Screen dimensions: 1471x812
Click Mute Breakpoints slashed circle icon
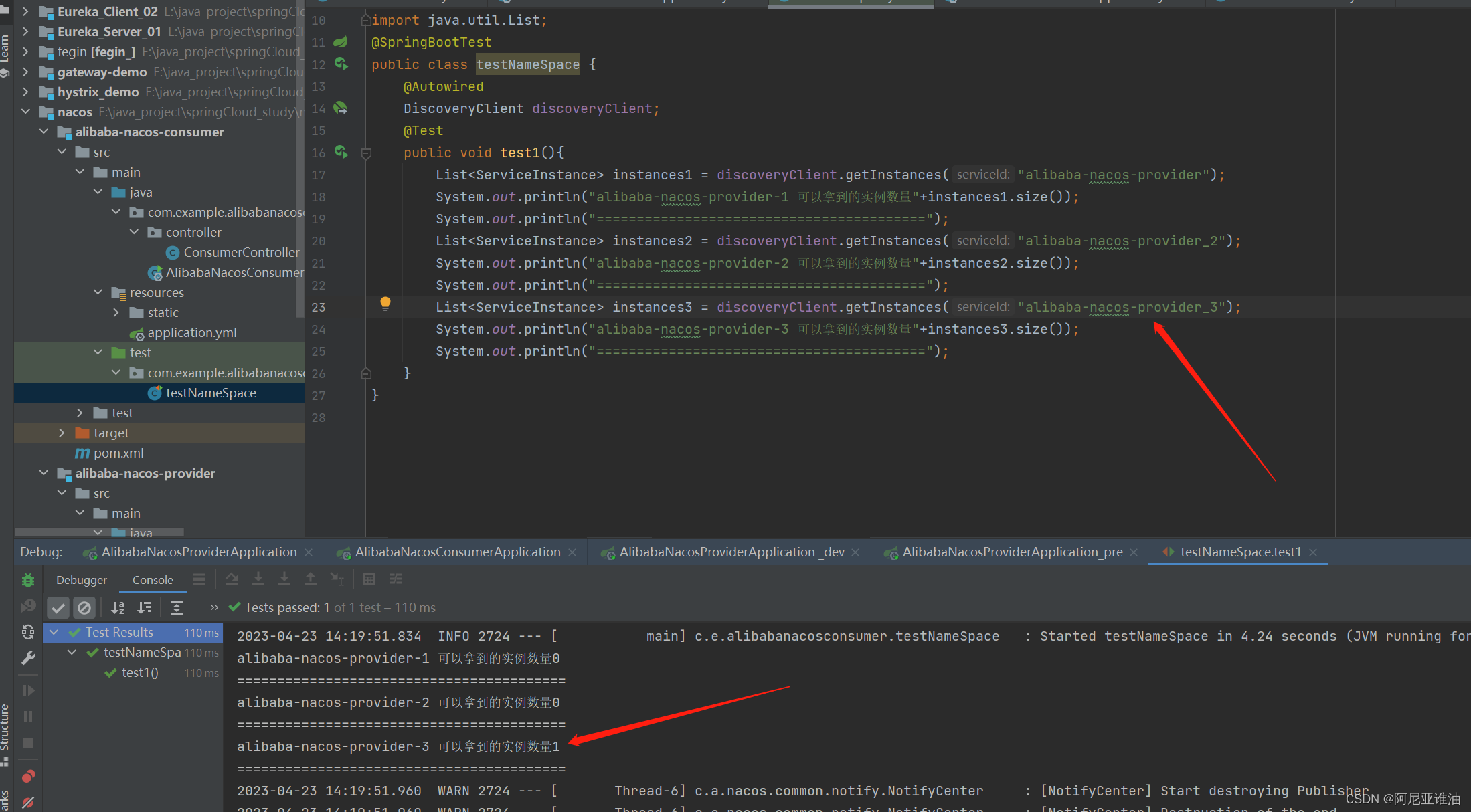click(x=28, y=801)
